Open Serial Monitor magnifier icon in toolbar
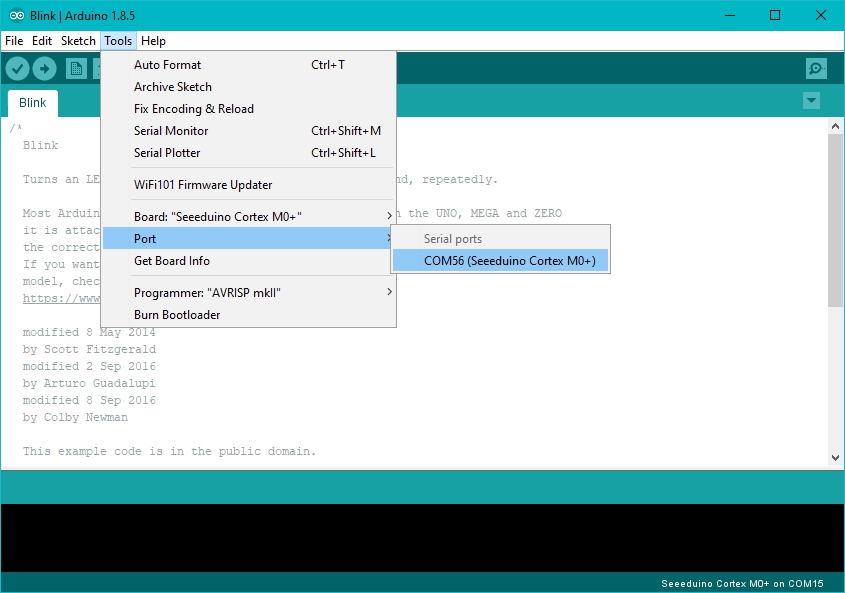This screenshot has width=845, height=593. pyautogui.click(x=817, y=68)
